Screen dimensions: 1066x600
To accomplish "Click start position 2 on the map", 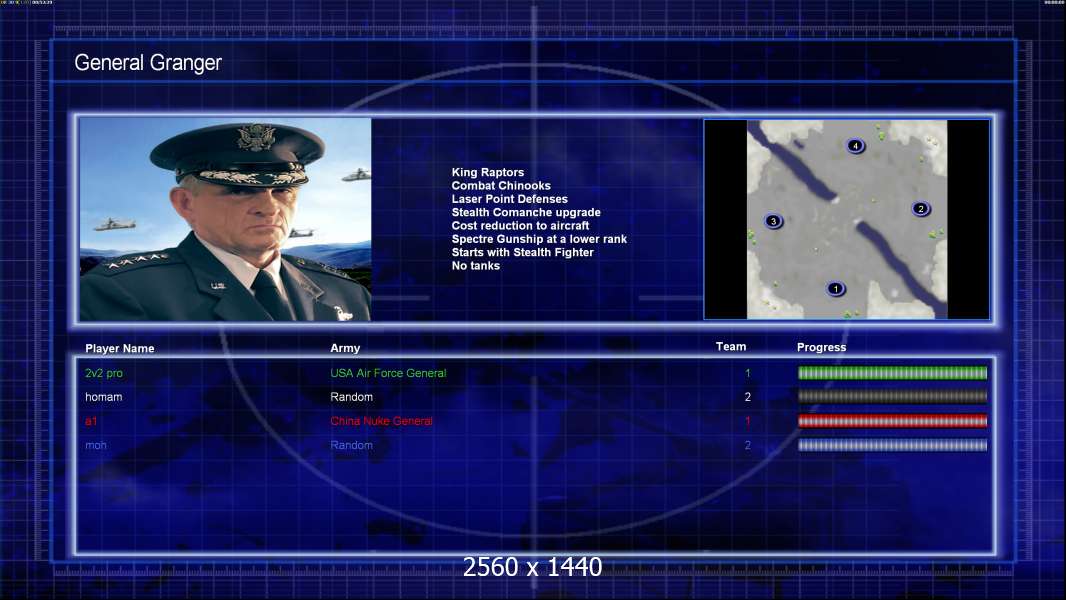I will 921,209.
